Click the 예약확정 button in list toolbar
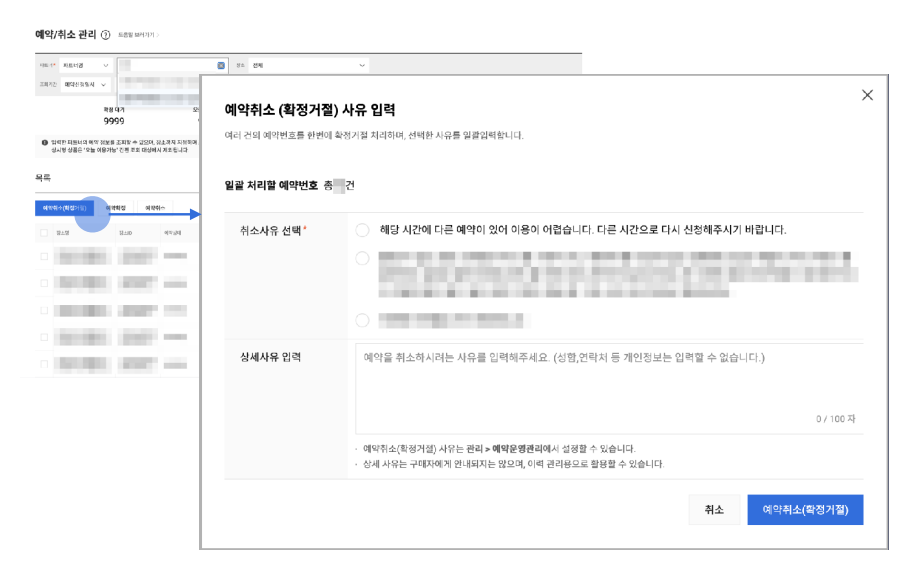The width and height of the screenshot is (906, 561). [x=118, y=208]
